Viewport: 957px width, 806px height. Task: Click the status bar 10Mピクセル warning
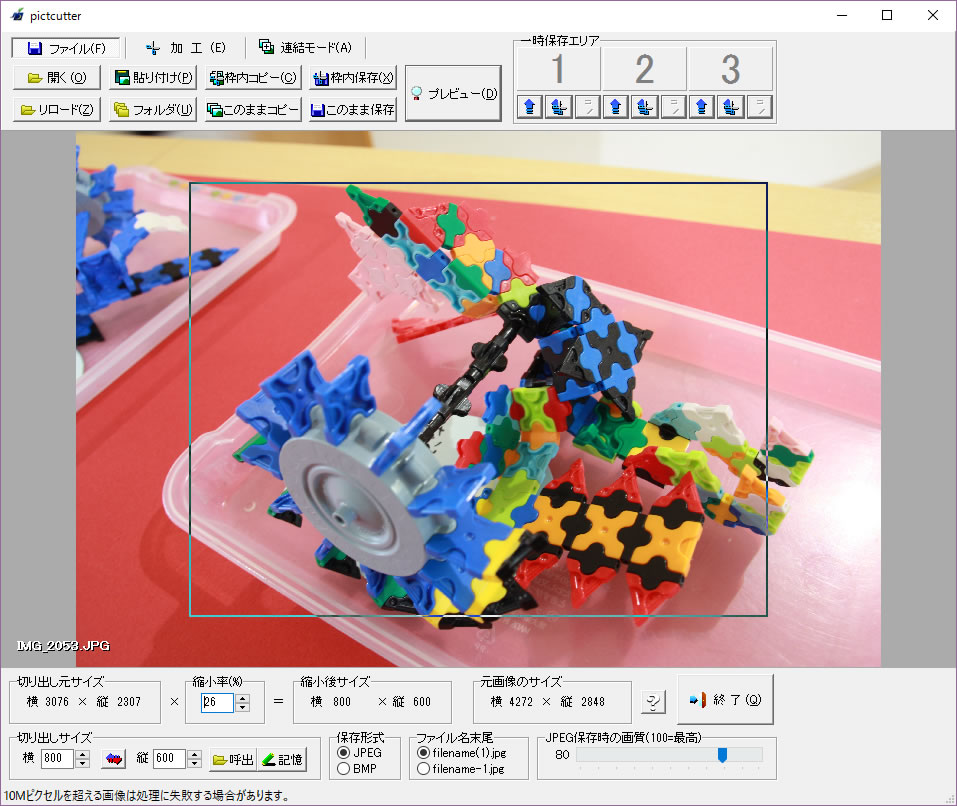click(x=146, y=796)
